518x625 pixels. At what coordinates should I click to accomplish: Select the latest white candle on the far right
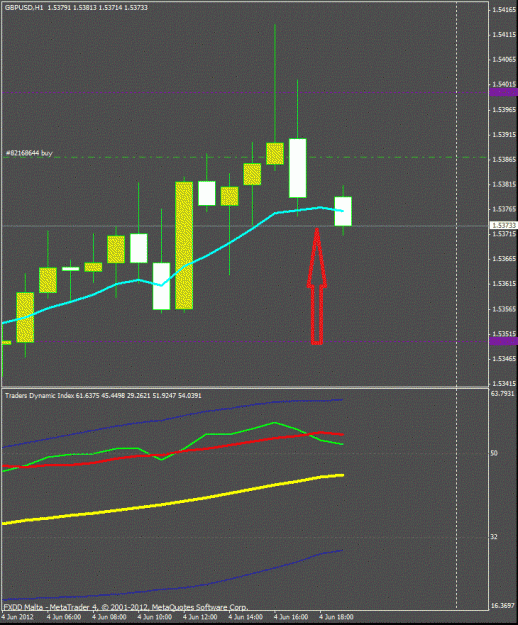tap(343, 211)
